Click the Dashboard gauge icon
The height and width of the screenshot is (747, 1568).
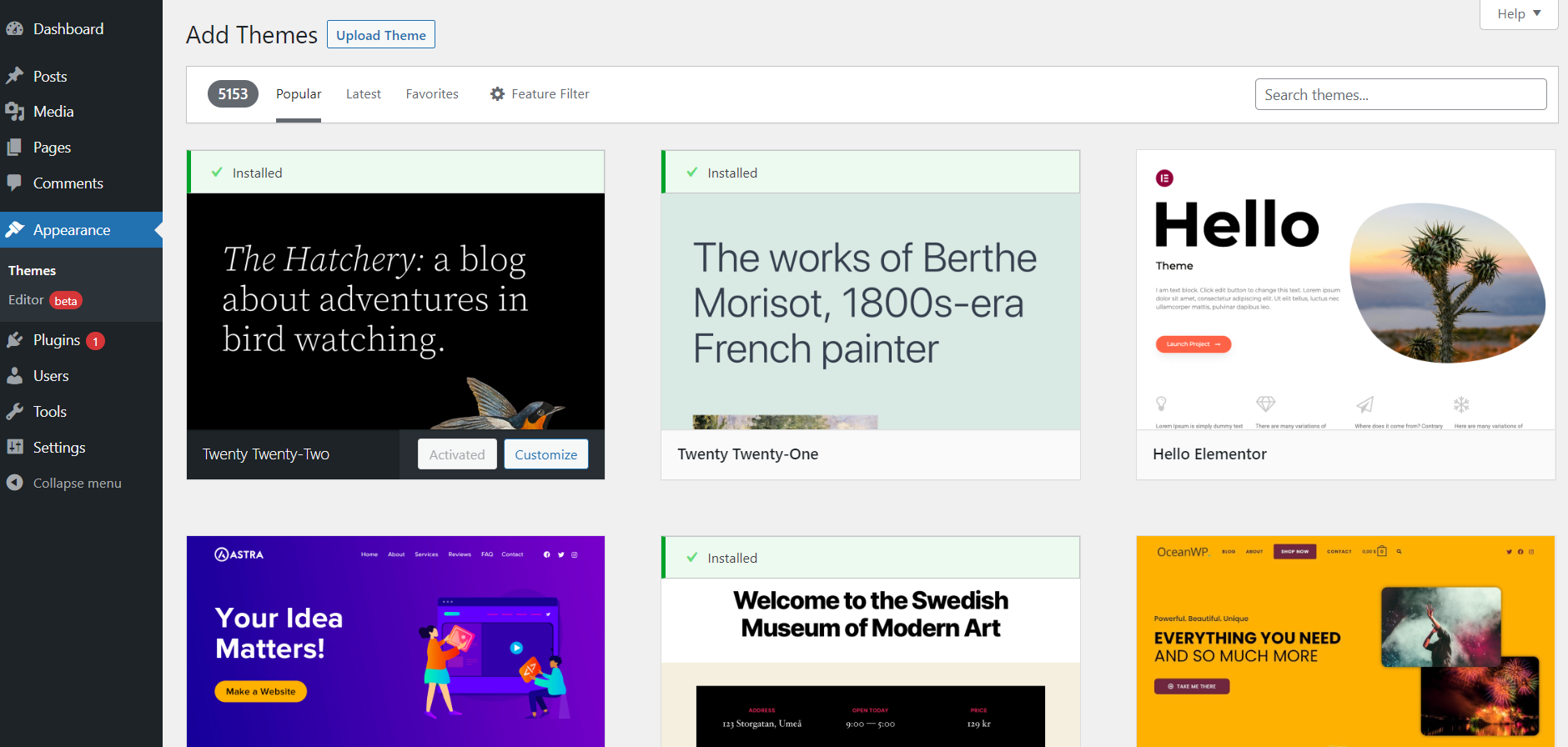[x=14, y=28]
